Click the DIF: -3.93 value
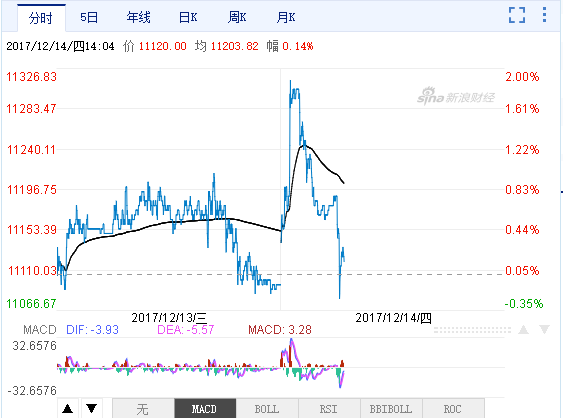563x418 pixels. click(92, 330)
